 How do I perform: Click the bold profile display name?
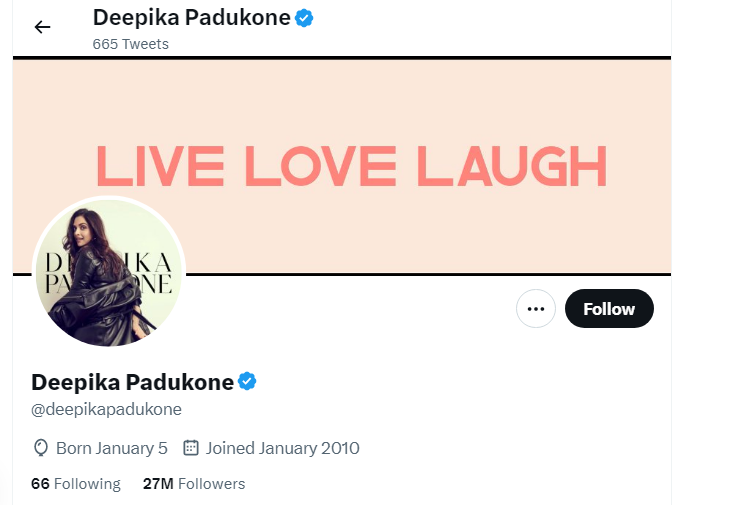[132, 382]
